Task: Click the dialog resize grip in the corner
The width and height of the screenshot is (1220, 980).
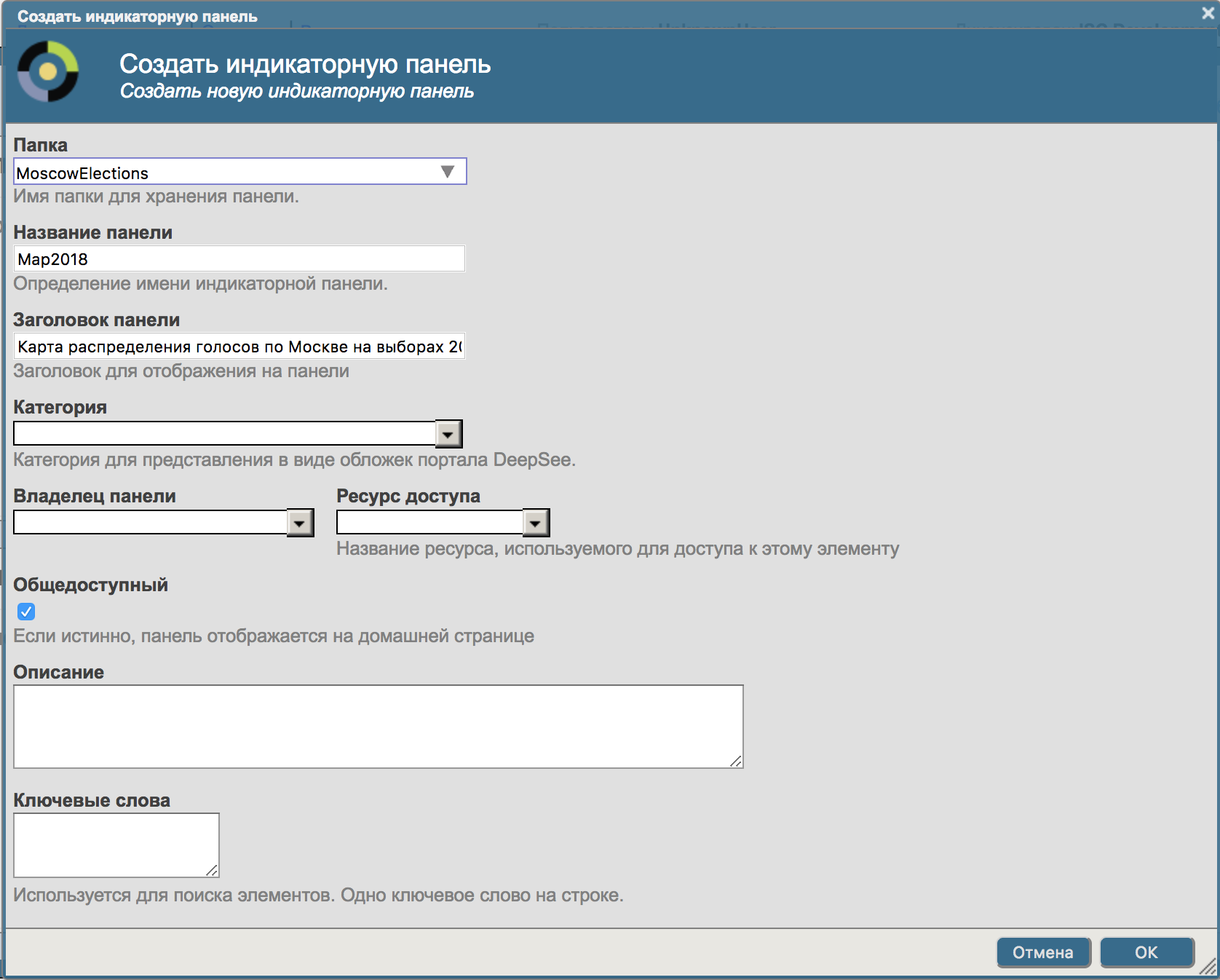Action: [x=1208, y=968]
